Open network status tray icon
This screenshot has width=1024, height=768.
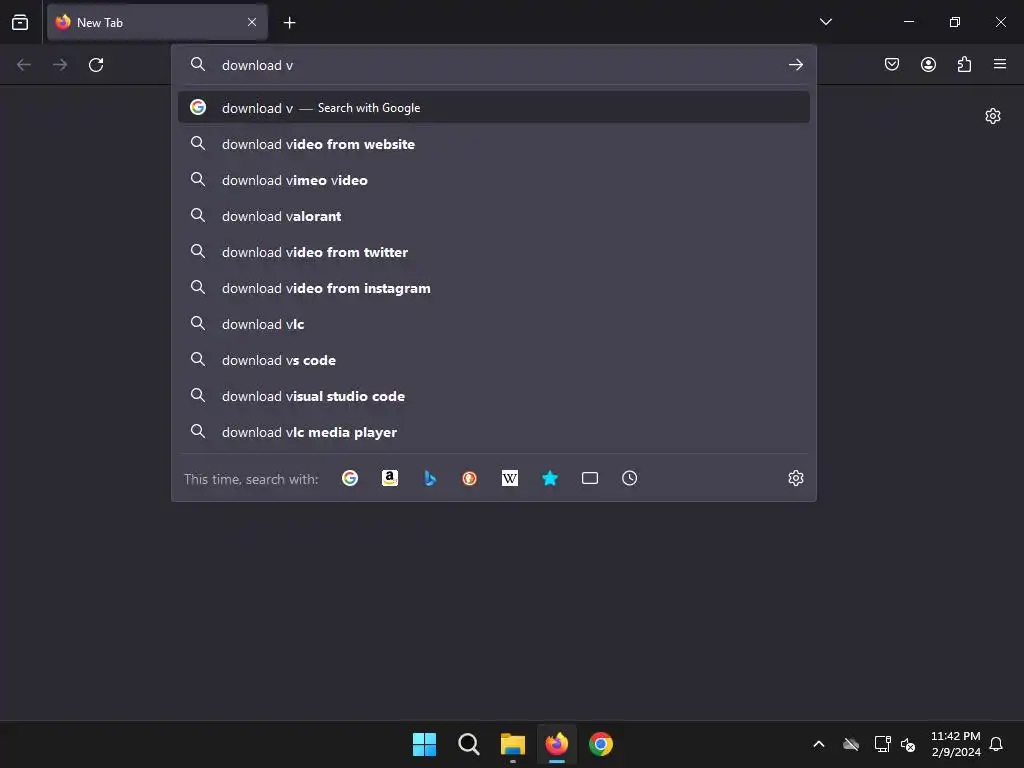pyautogui.click(x=882, y=744)
